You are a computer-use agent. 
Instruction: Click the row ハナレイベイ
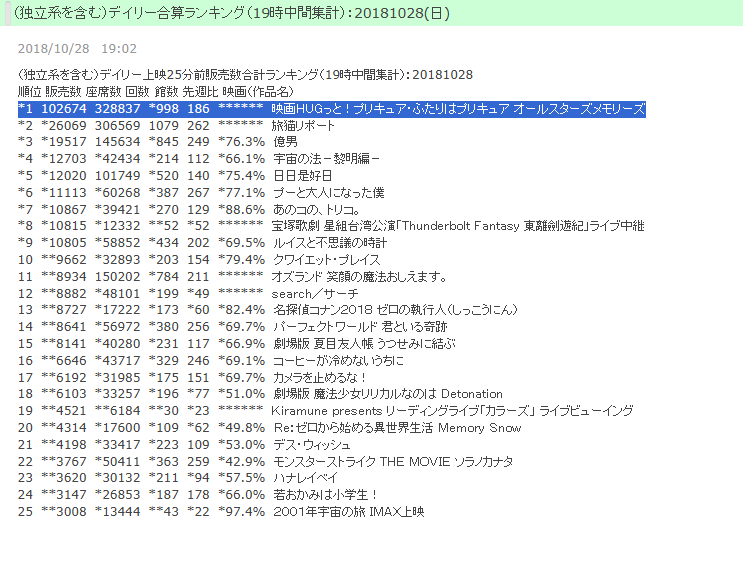point(178,478)
